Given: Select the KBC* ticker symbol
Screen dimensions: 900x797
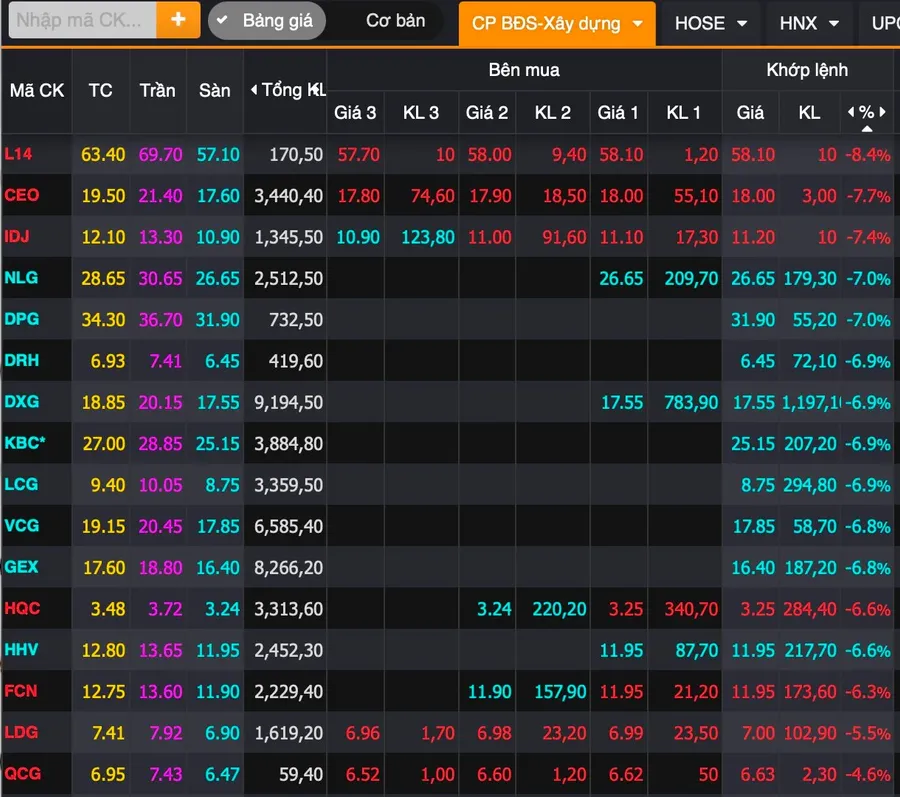Looking at the screenshot, I should click(25, 443).
